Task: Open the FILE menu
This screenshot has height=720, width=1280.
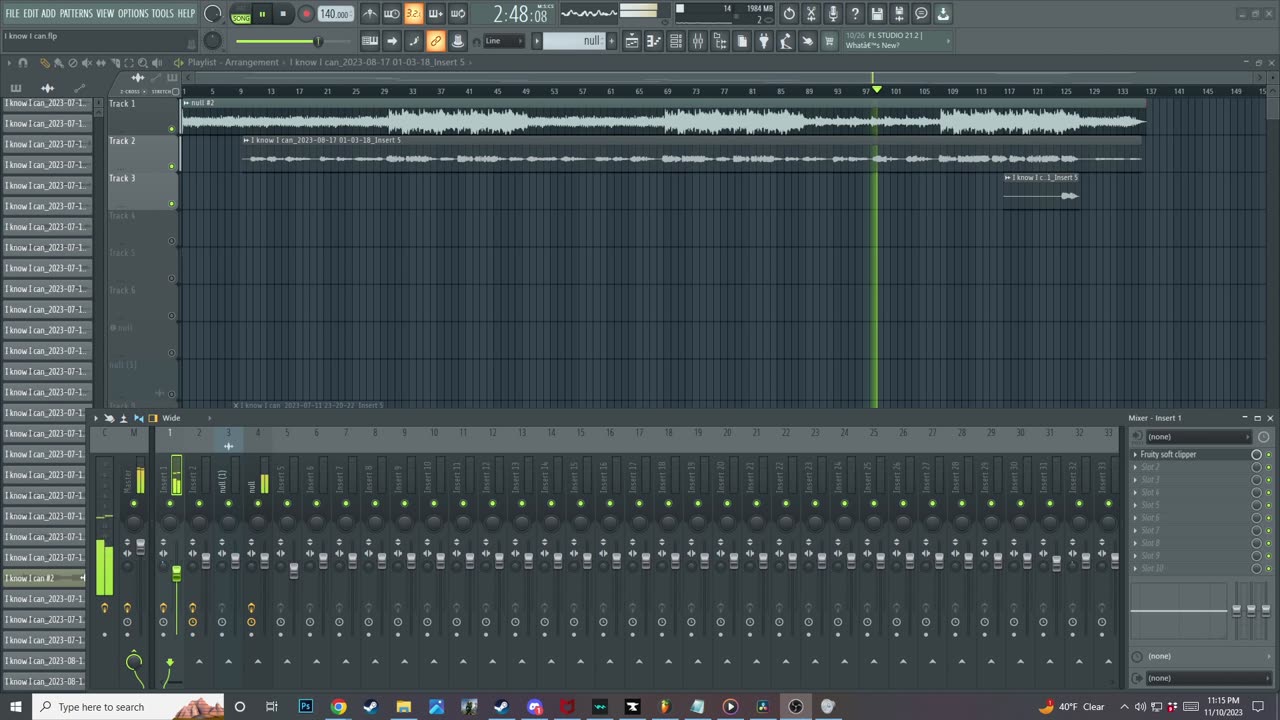Action: [12, 13]
